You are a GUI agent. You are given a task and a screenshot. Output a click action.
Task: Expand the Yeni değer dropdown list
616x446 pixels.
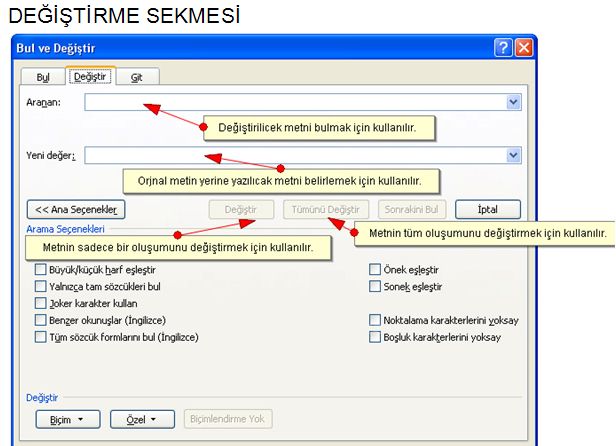[513, 155]
